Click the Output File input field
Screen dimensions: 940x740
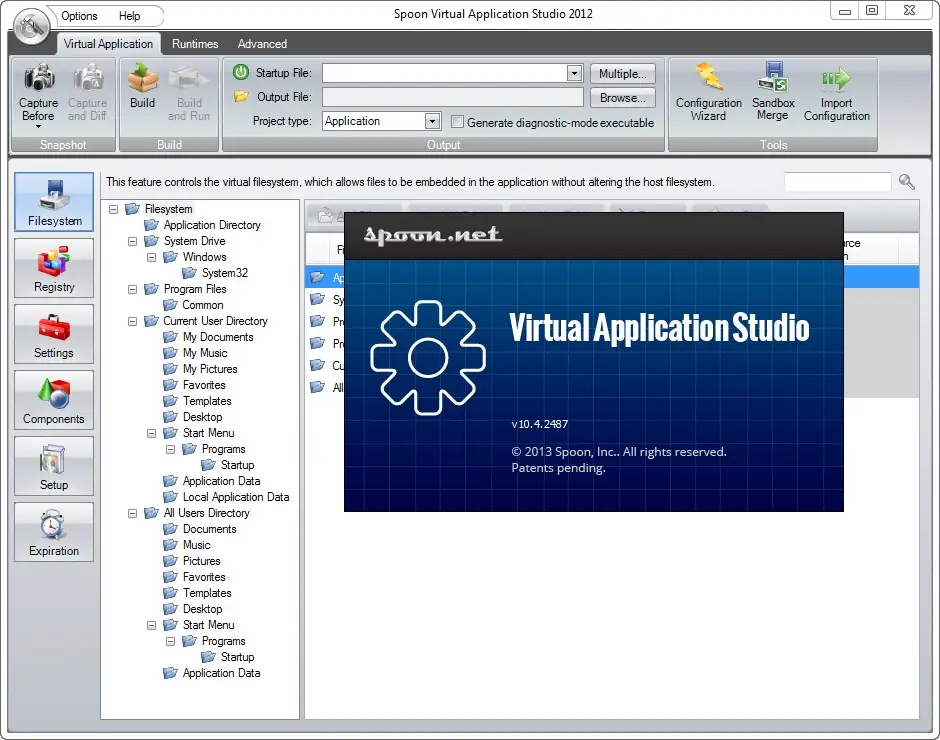pos(453,97)
